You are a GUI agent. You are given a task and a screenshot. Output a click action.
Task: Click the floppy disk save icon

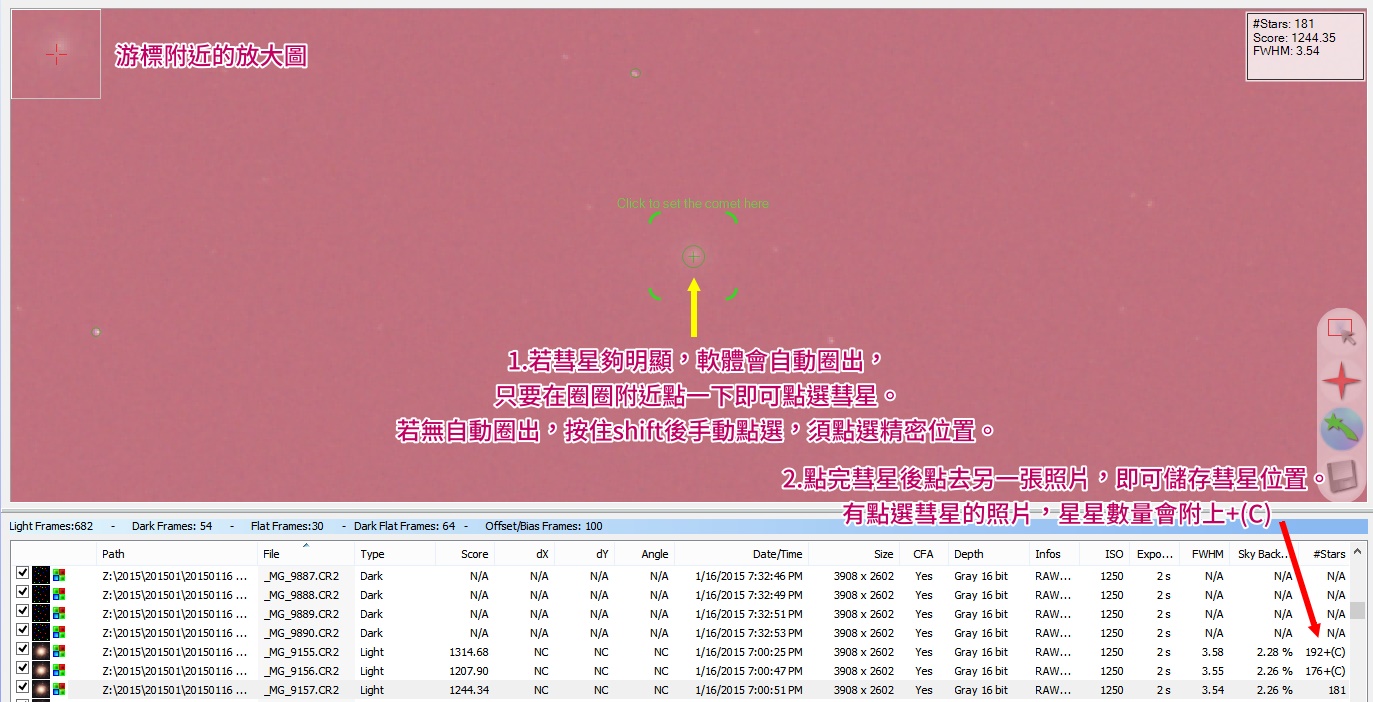1341,477
